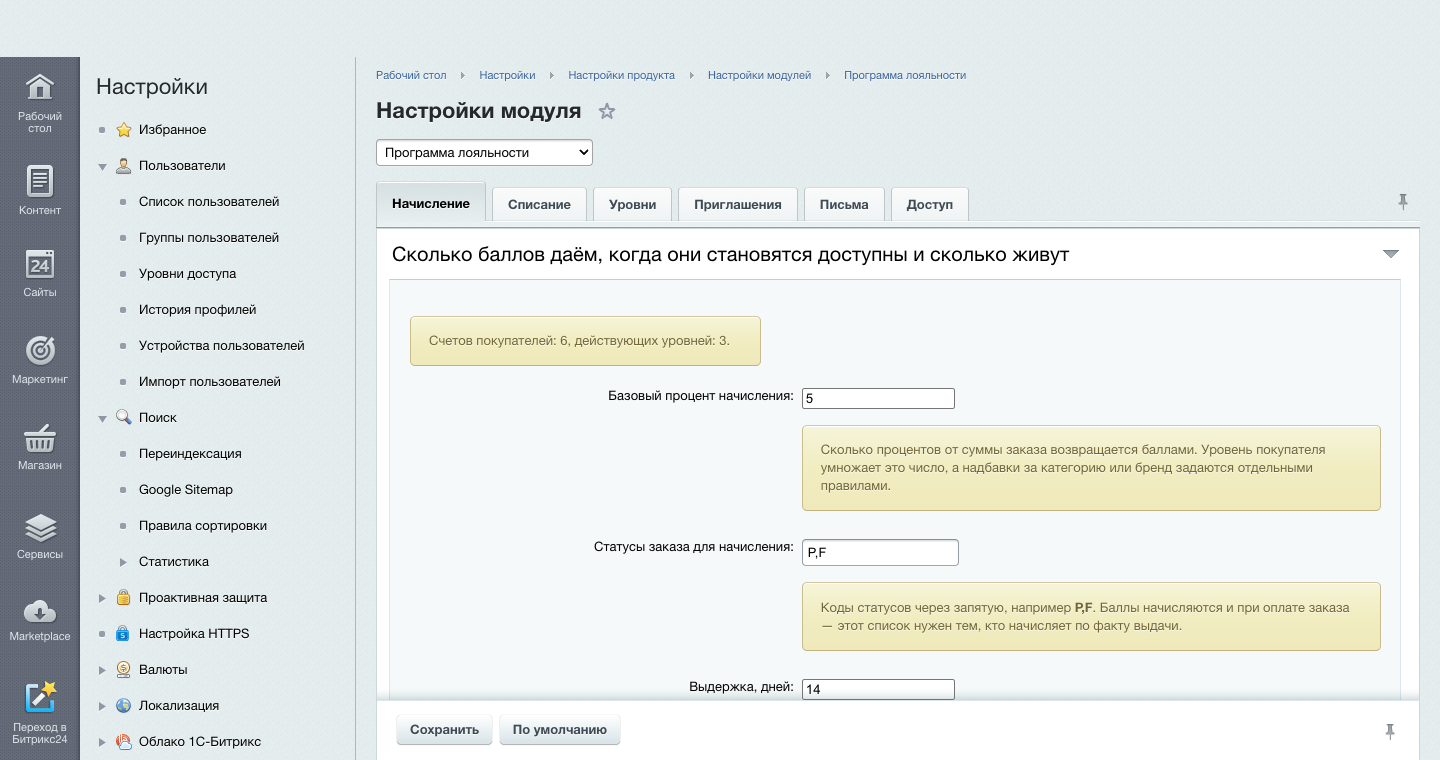Switch to the Уровни tab
The height and width of the screenshot is (760, 1440).
pos(632,204)
